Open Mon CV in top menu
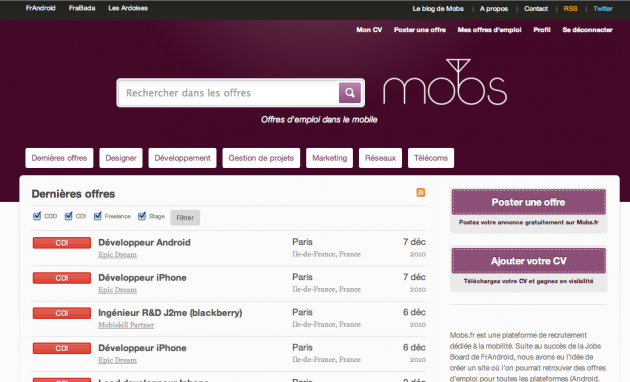Image resolution: width=630 pixels, height=382 pixels. [369, 30]
